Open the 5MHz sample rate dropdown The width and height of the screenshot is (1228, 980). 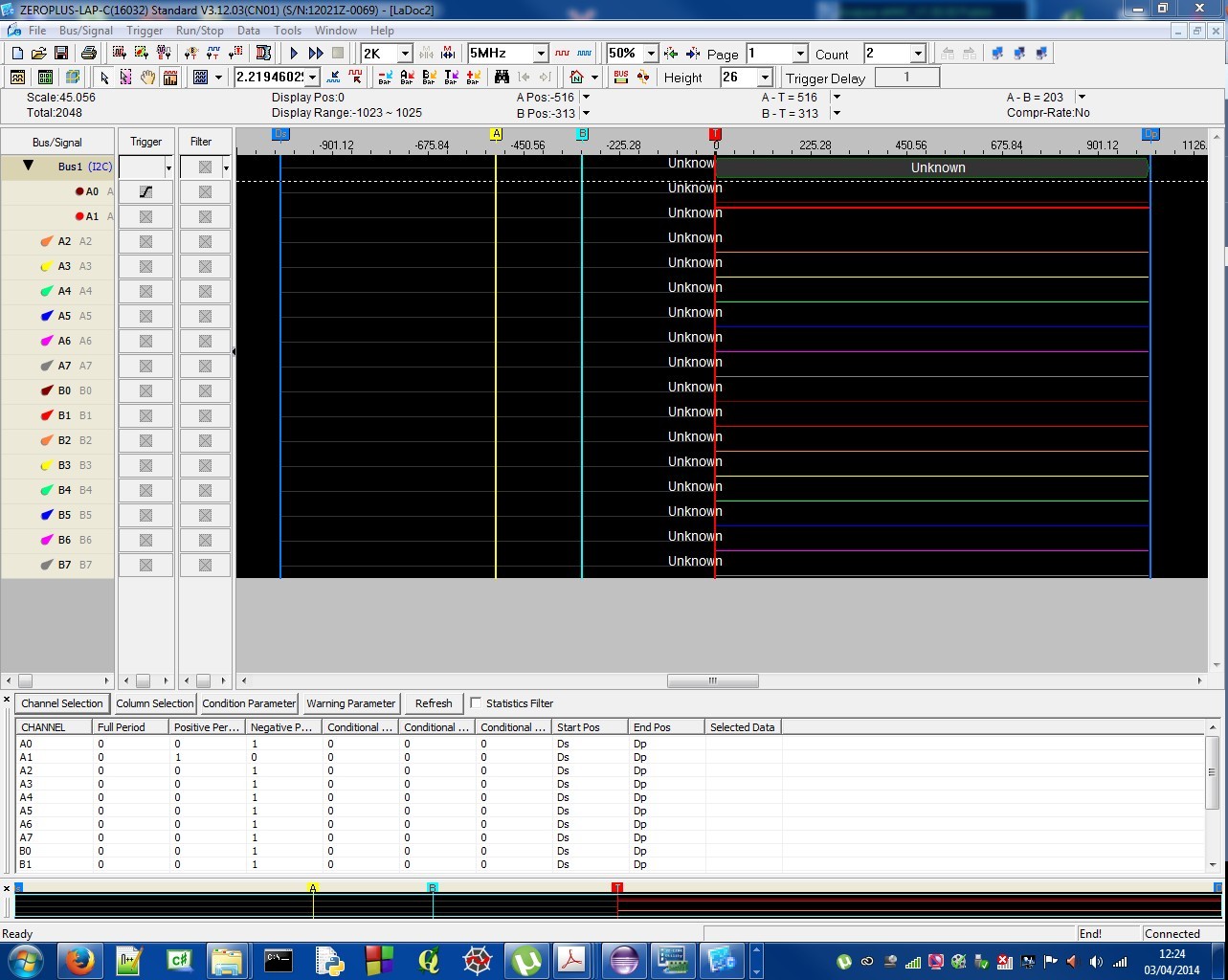coord(541,54)
